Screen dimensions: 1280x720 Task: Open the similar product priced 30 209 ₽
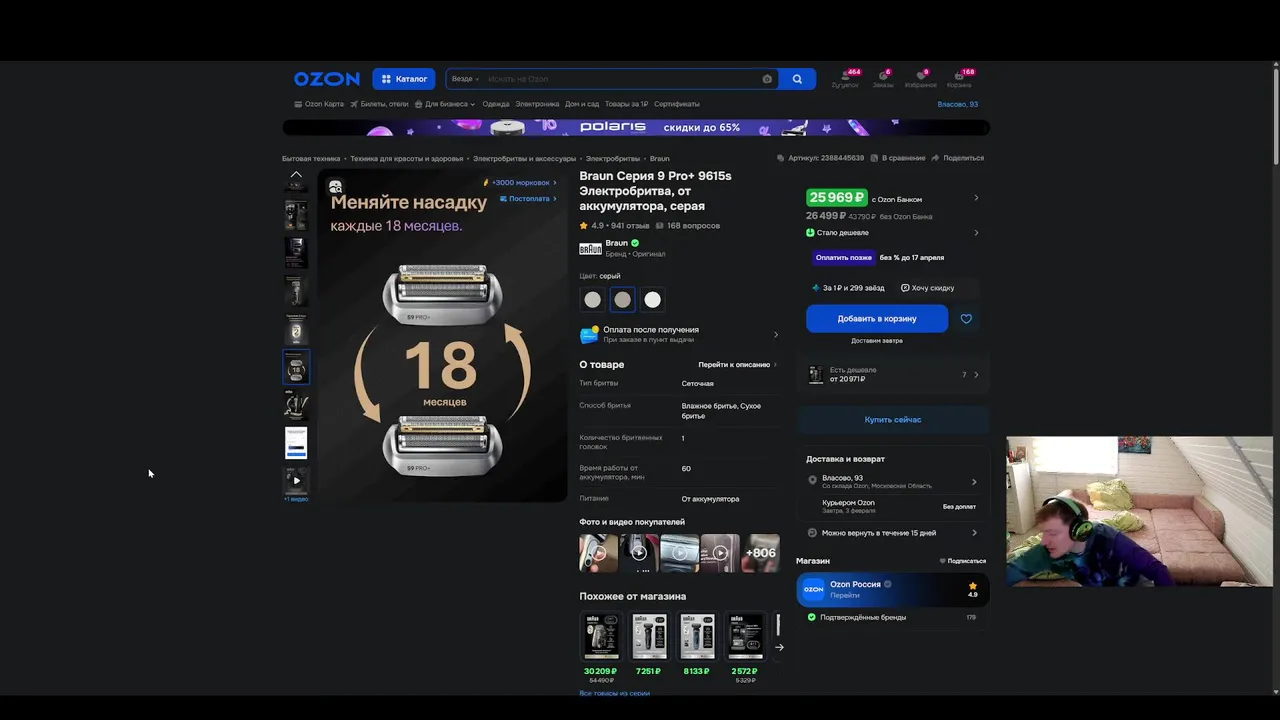(600, 645)
